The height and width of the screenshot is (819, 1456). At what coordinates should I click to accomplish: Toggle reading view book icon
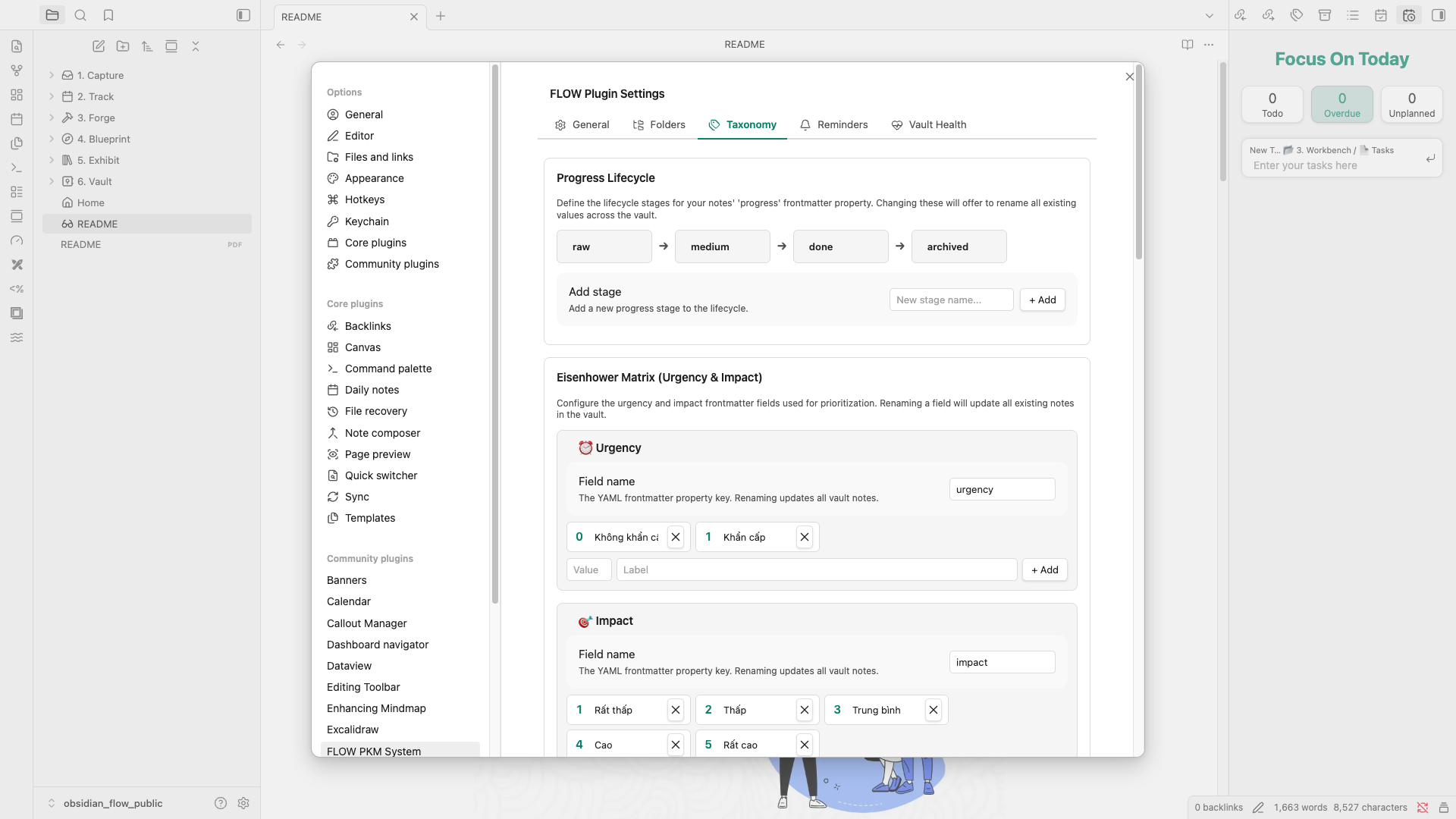1188,45
